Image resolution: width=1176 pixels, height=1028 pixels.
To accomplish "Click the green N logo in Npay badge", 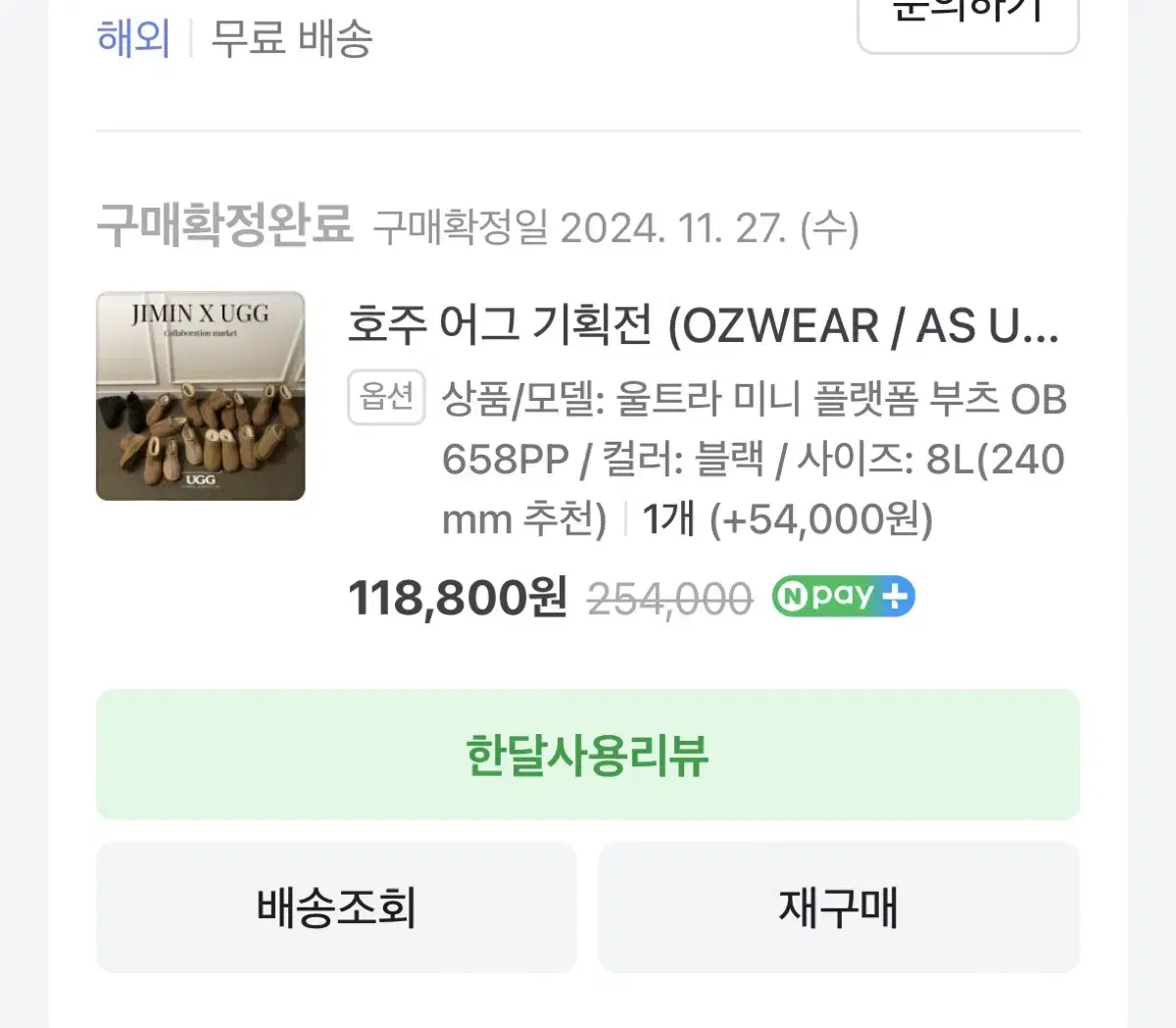I will pyautogui.click(x=790, y=597).
